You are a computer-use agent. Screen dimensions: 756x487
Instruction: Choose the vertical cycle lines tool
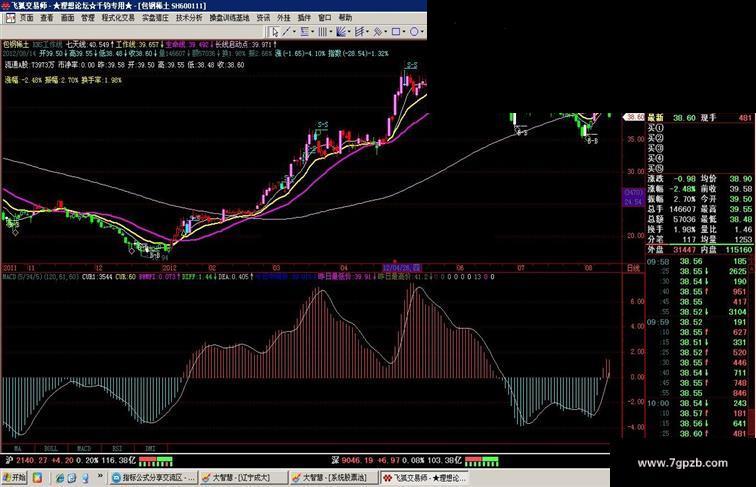click(x=323, y=32)
